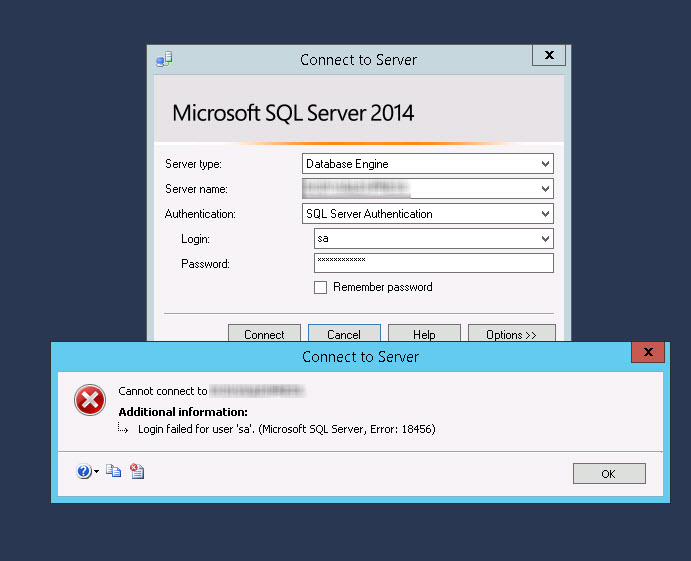This screenshot has width=691, height=561.
Task: Click the server icon in title bar
Action: click(164, 59)
